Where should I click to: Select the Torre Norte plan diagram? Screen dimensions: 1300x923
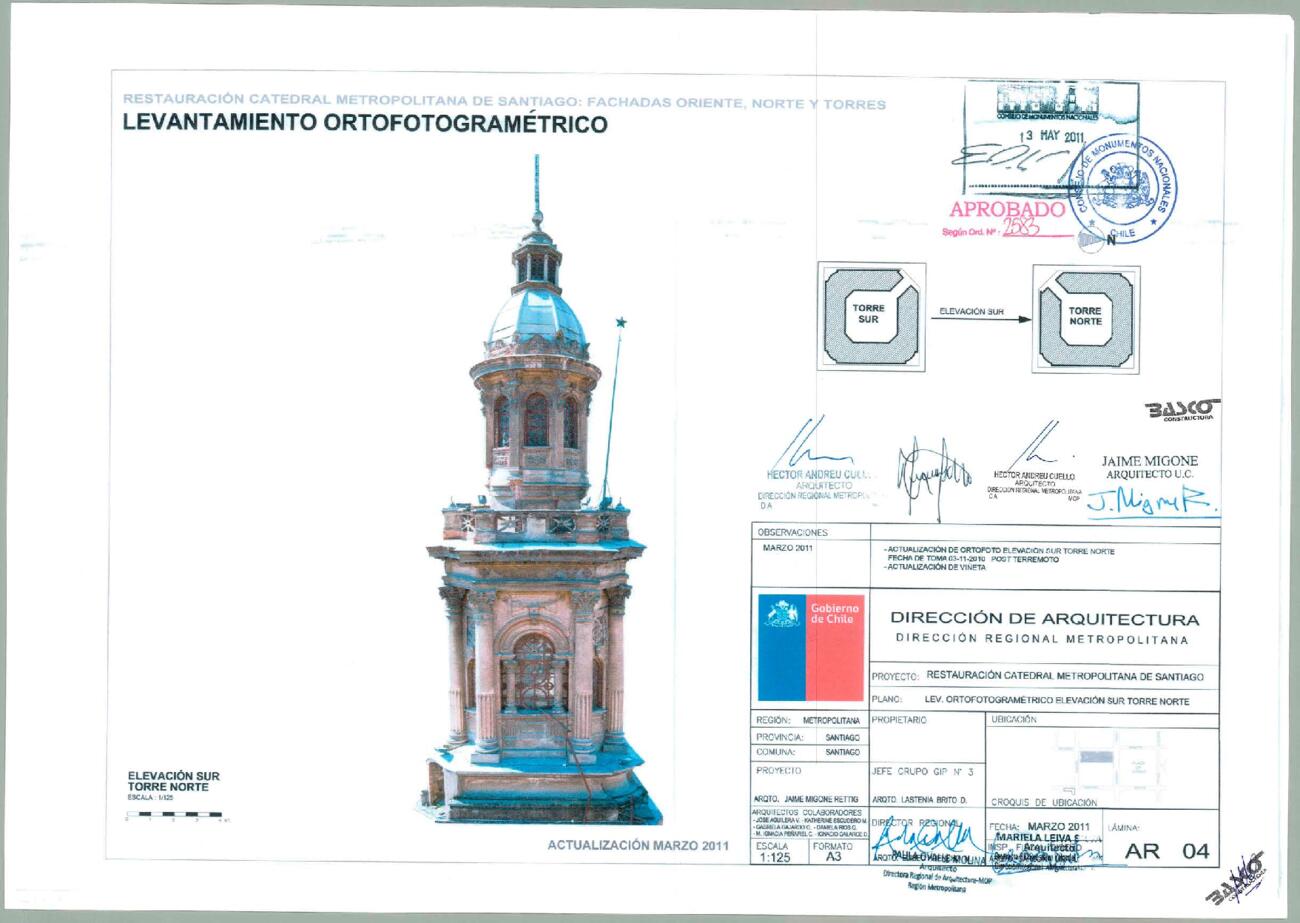coord(1085,316)
